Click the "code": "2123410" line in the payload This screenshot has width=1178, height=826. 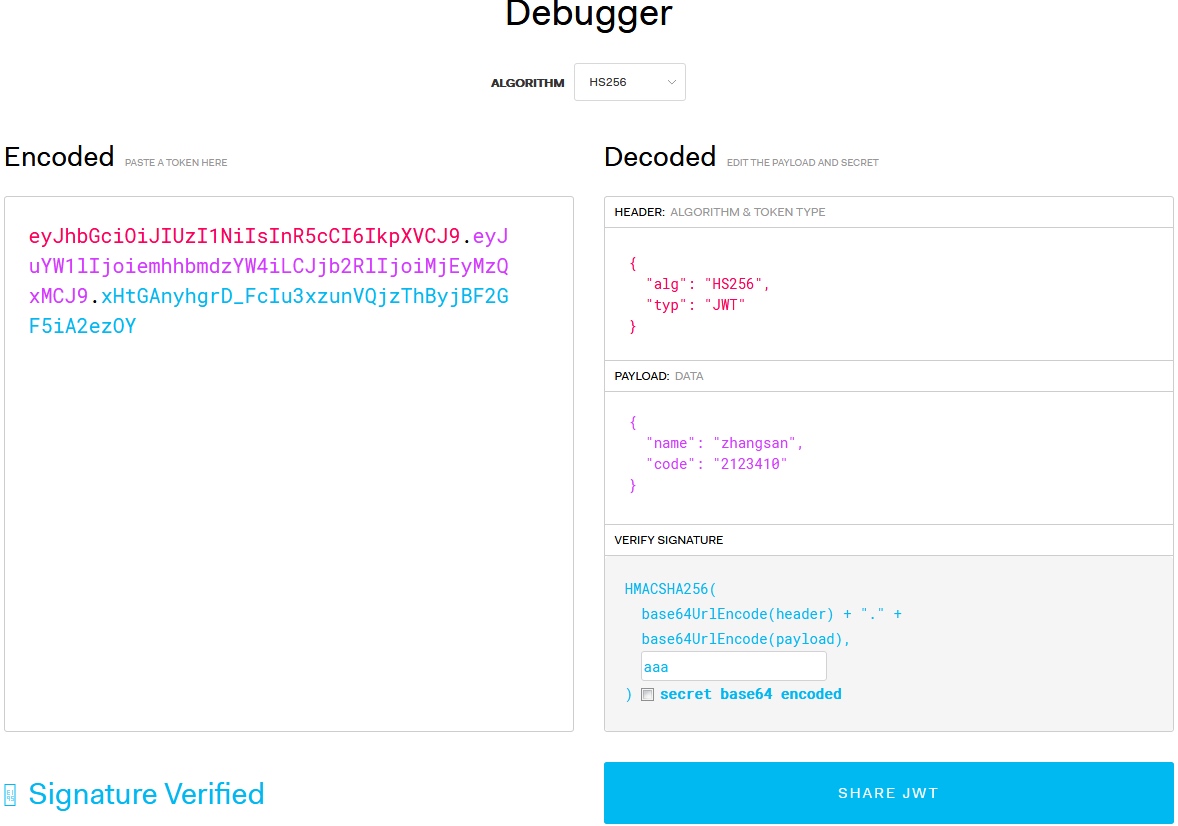click(x=716, y=464)
